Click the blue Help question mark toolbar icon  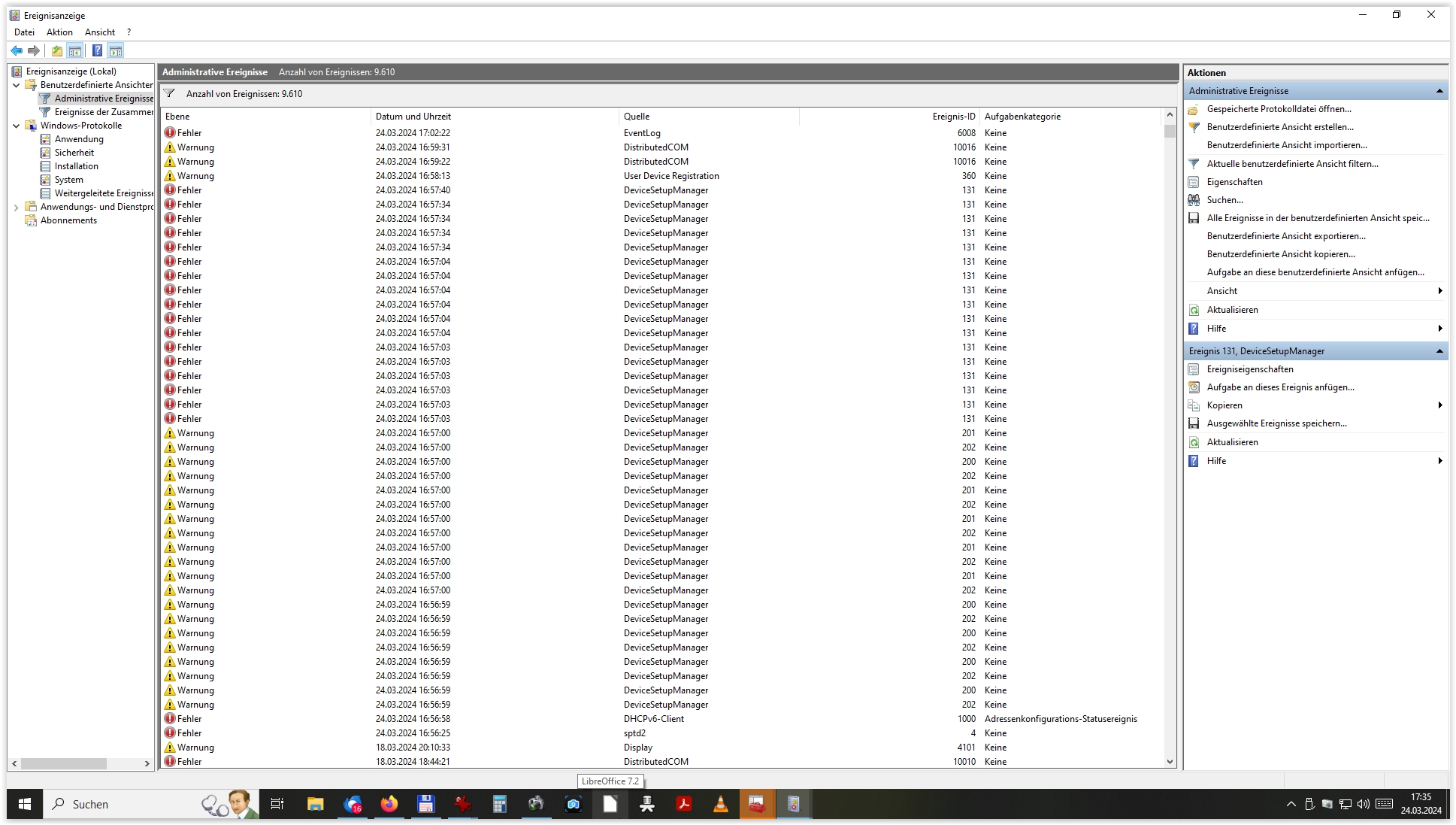click(x=97, y=50)
